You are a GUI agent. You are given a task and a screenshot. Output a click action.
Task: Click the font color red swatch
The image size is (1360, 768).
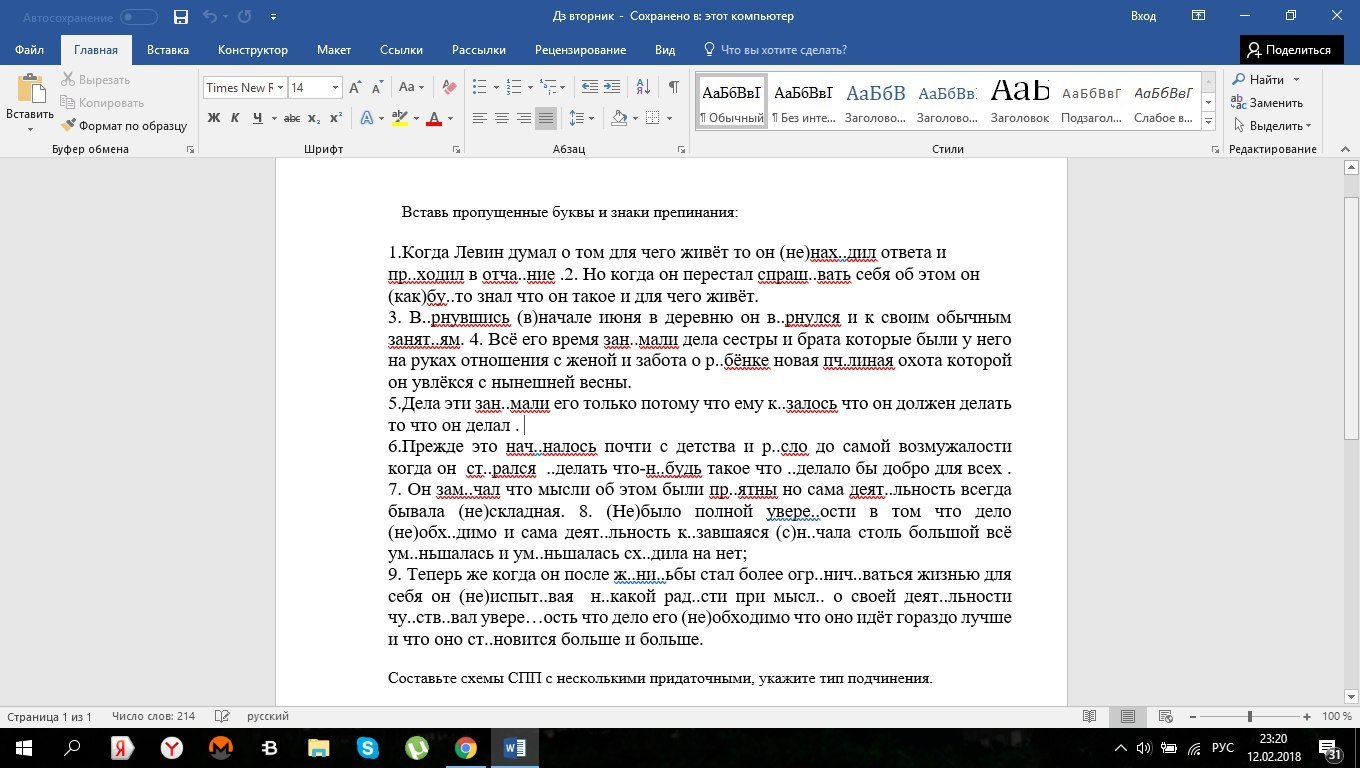pos(434,118)
